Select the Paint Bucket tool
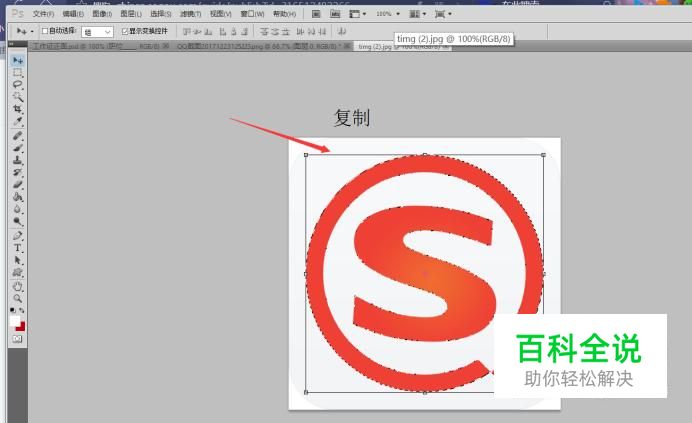This screenshot has height=423, width=692. (18, 197)
